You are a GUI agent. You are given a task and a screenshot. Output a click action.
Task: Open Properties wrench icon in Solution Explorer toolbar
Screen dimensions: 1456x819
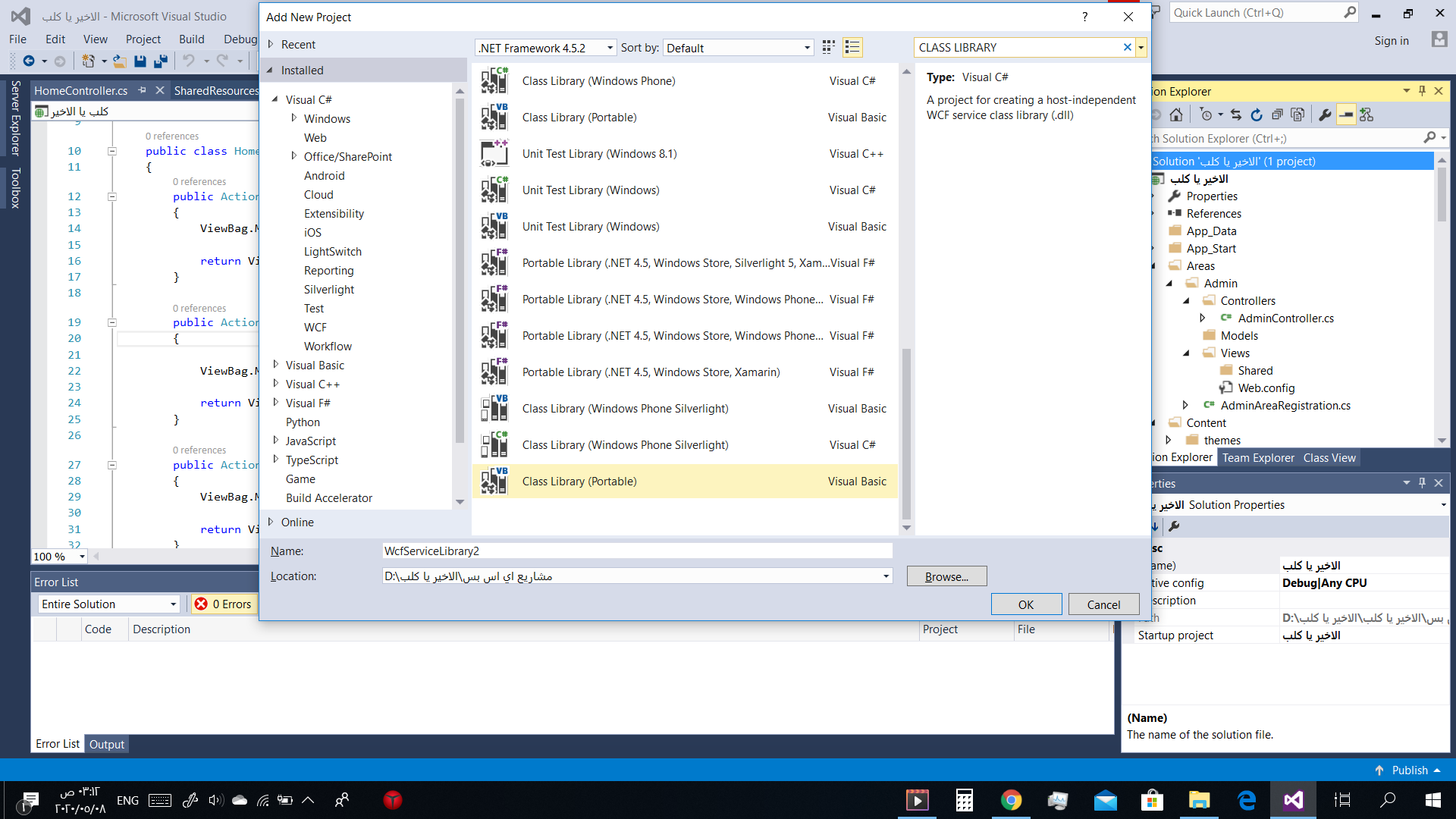click(1325, 115)
